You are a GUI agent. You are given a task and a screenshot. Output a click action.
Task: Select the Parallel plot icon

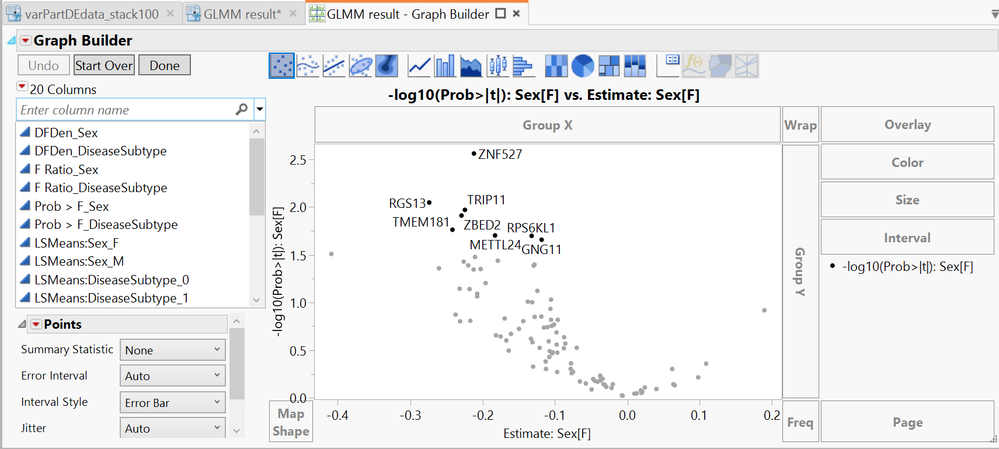coord(747,65)
